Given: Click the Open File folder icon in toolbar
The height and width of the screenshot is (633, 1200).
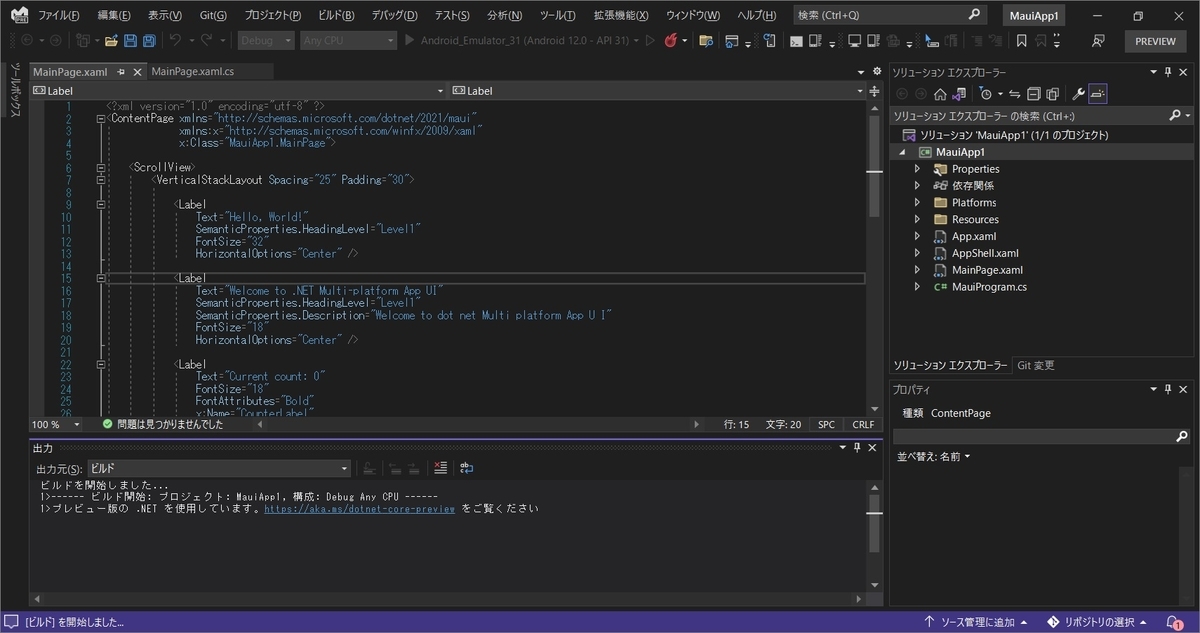Looking at the screenshot, I should point(111,41).
